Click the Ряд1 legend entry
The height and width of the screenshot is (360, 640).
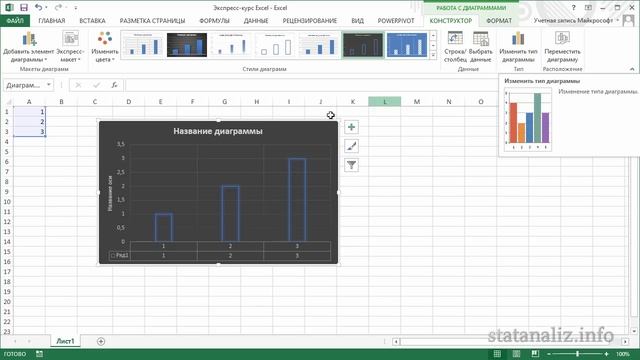[120, 256]
